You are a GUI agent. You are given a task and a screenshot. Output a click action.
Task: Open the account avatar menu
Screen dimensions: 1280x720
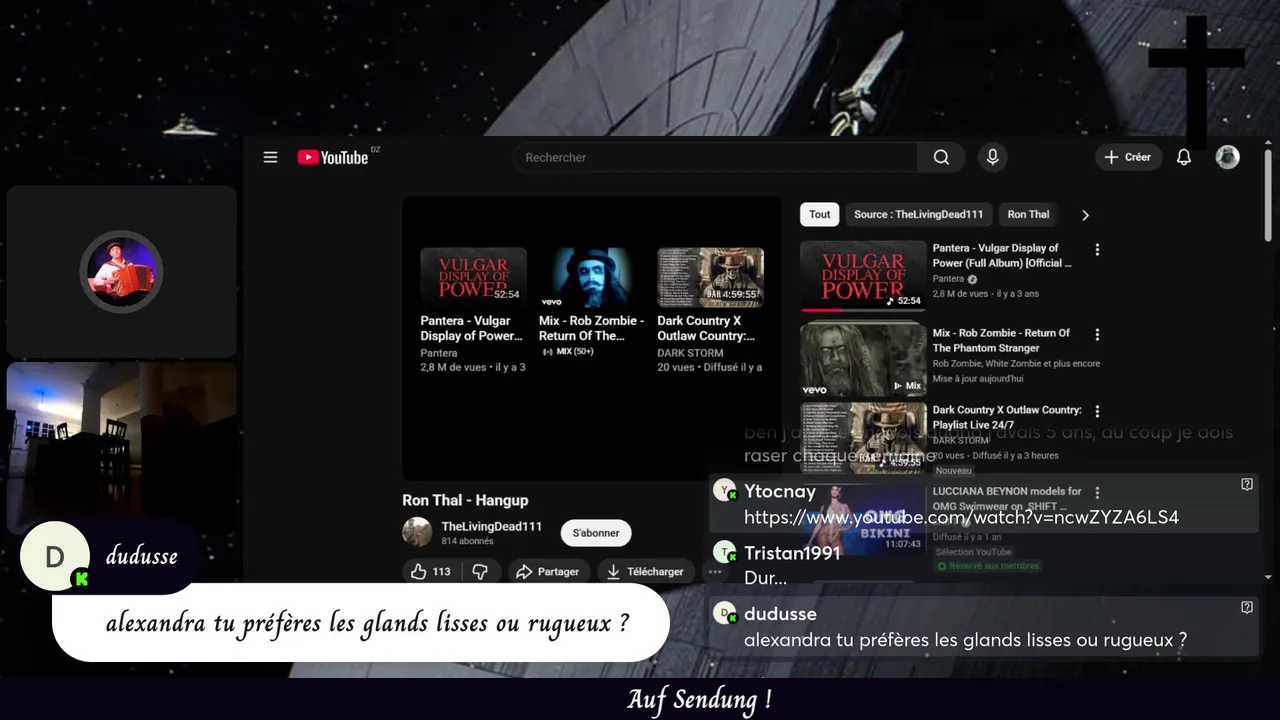(x=1227, y=157)
